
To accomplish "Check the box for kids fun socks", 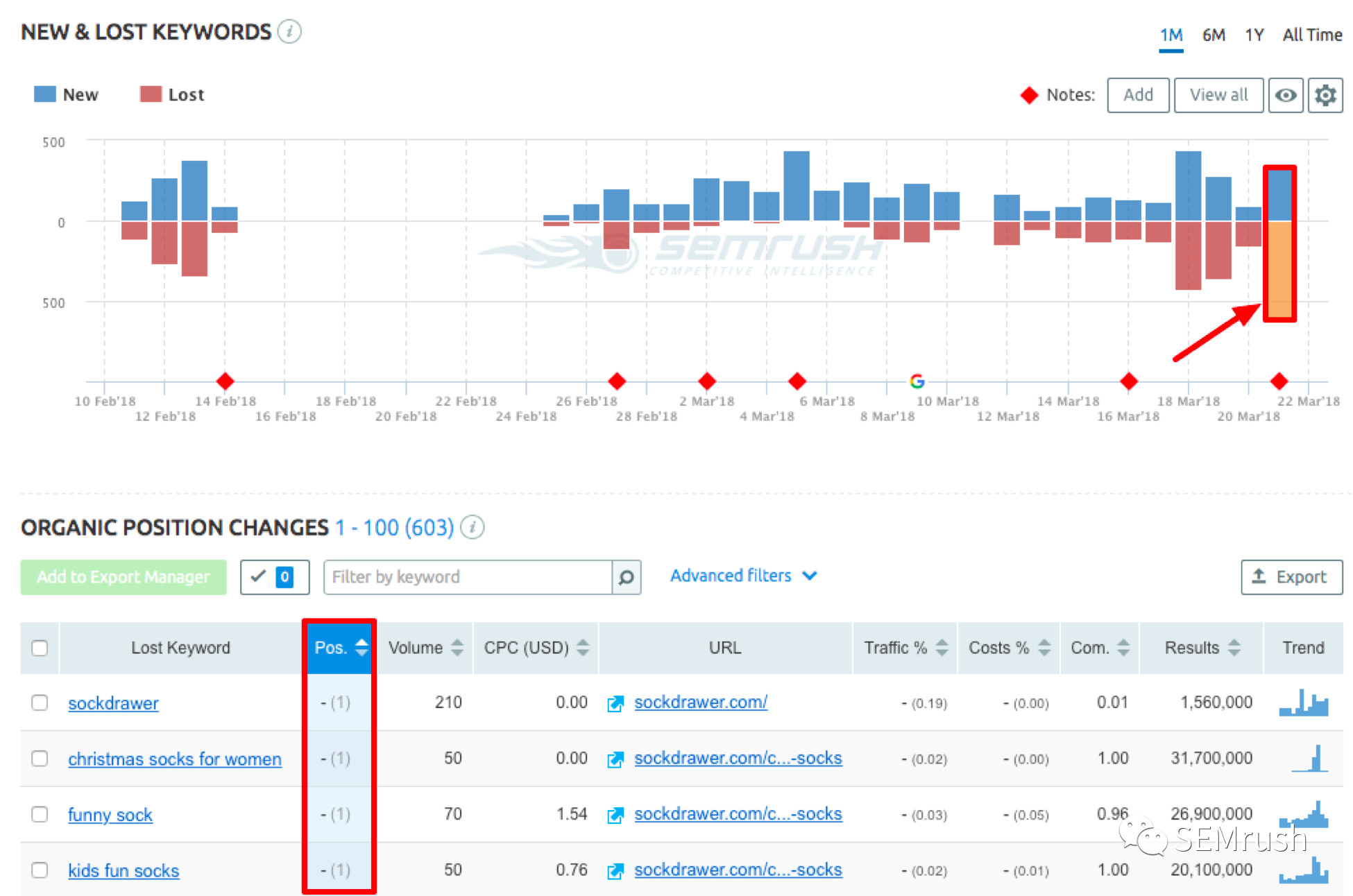I will pos(40,870).
